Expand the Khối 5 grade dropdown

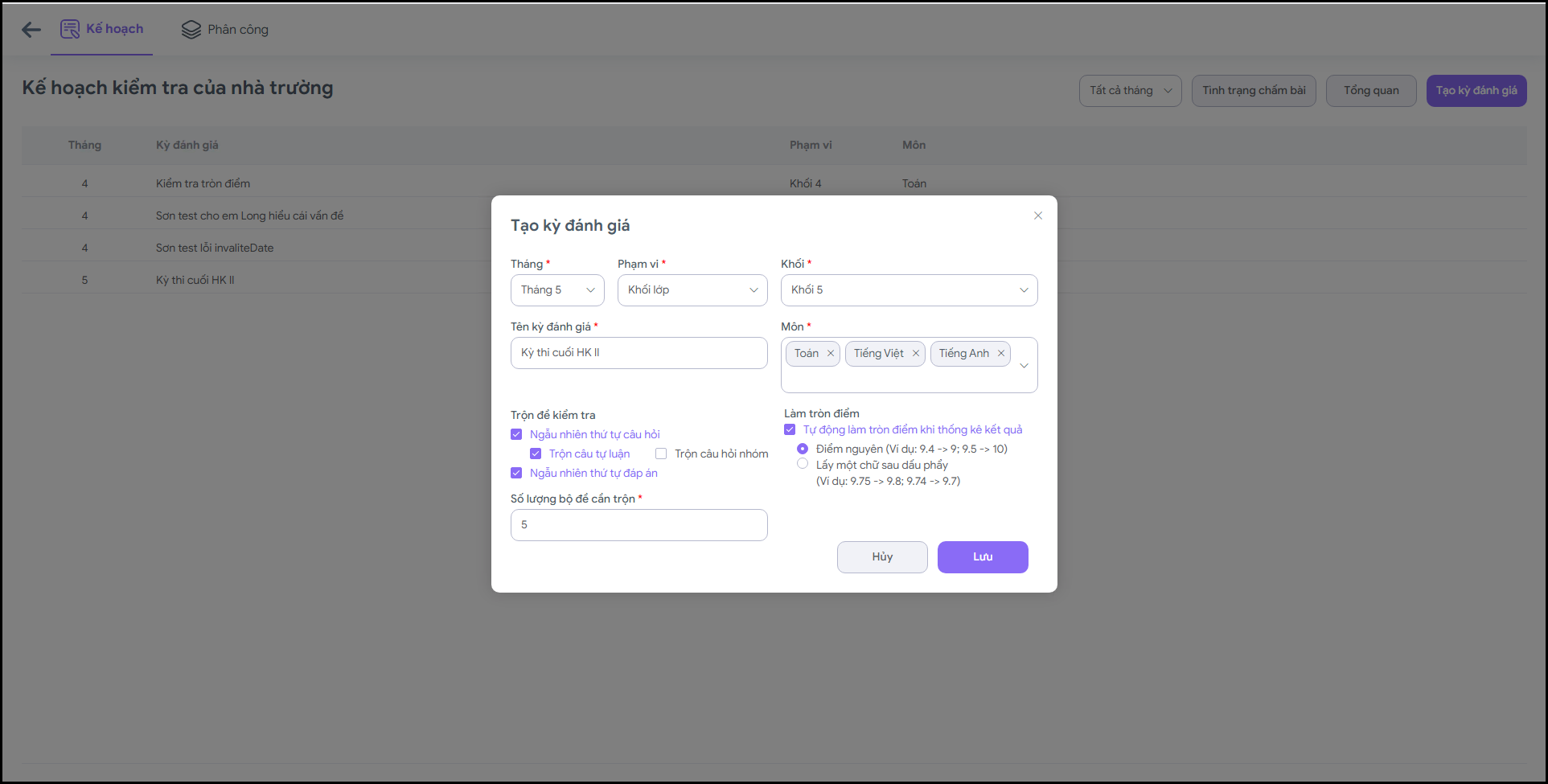[x=909, y=290]
